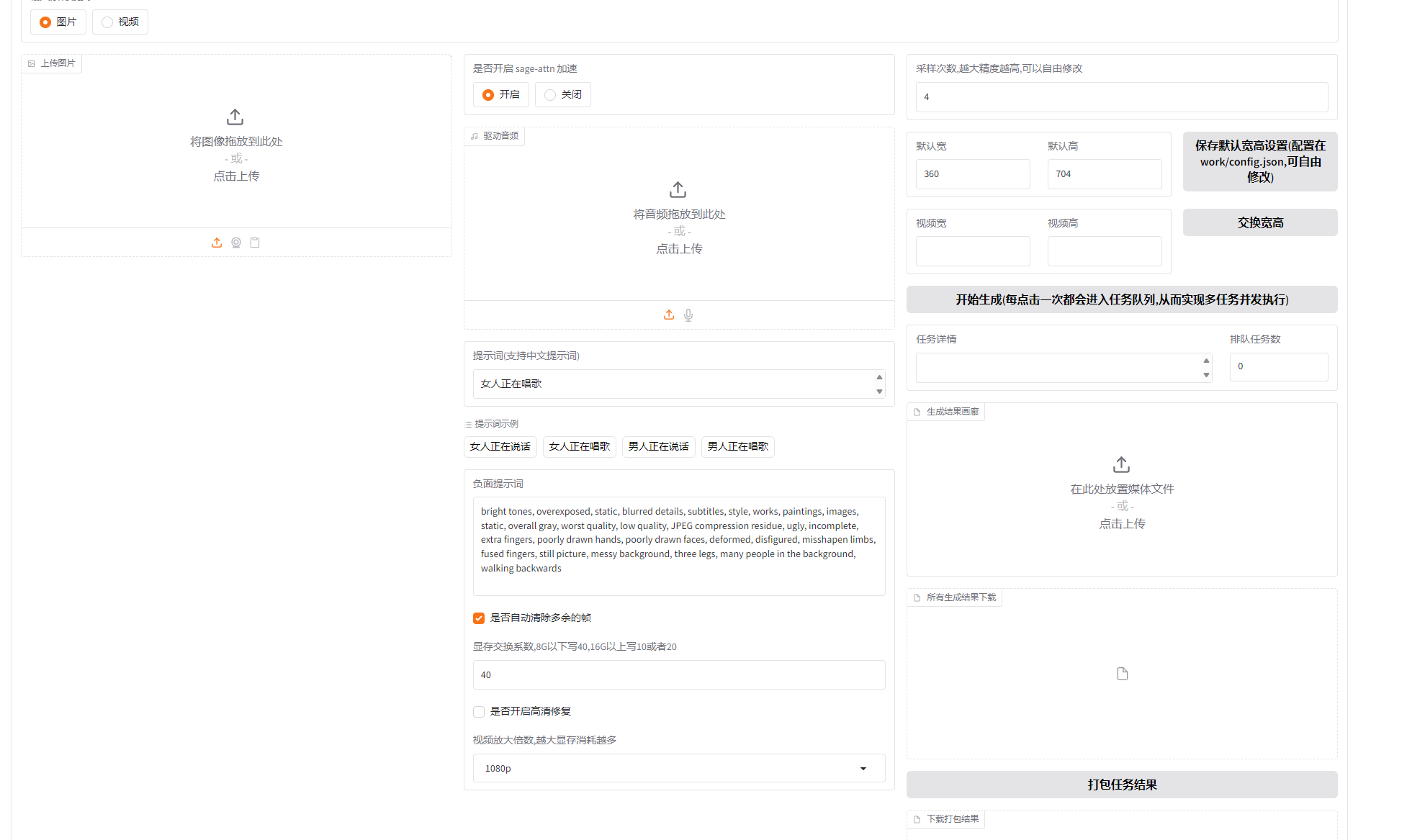Click the 默认宽 input field showing 360
This screenshot has width=1425, height=840.
coord(972,174)
